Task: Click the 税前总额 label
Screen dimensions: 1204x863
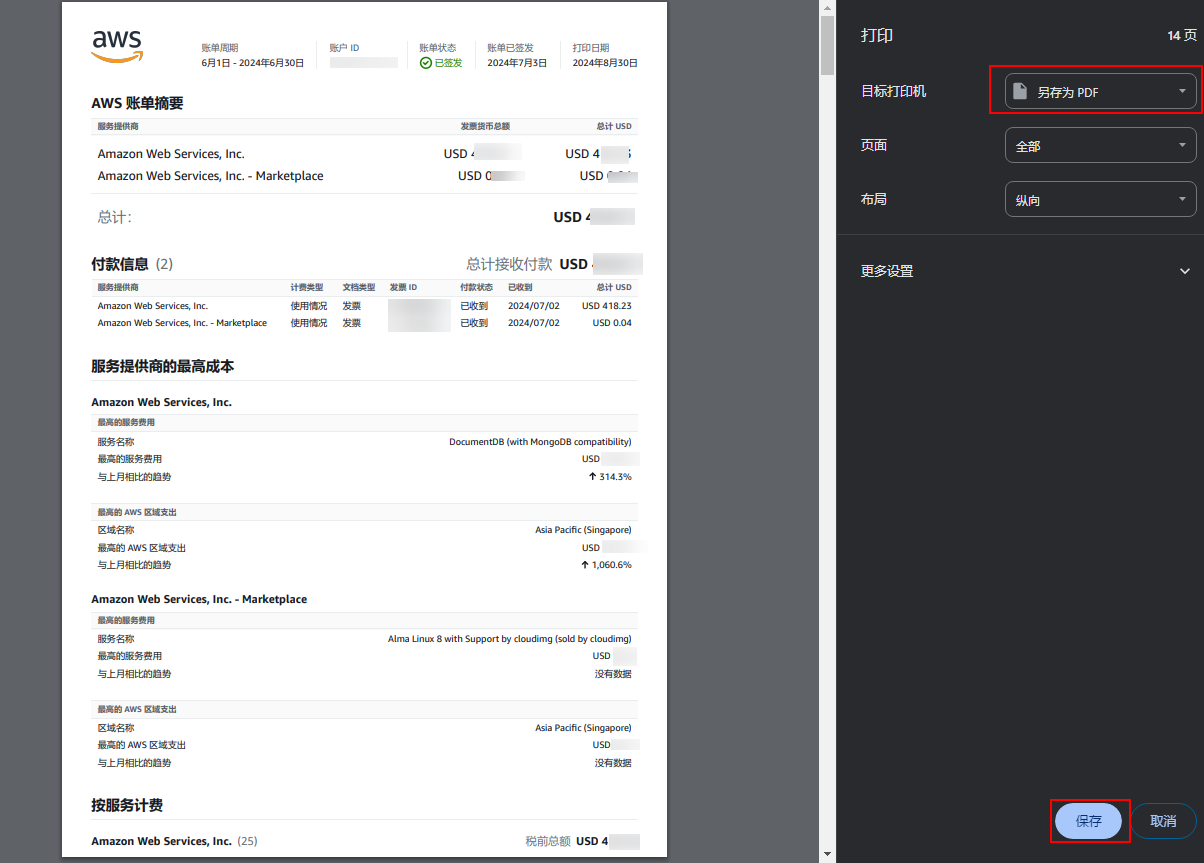Action: [548, 842]
